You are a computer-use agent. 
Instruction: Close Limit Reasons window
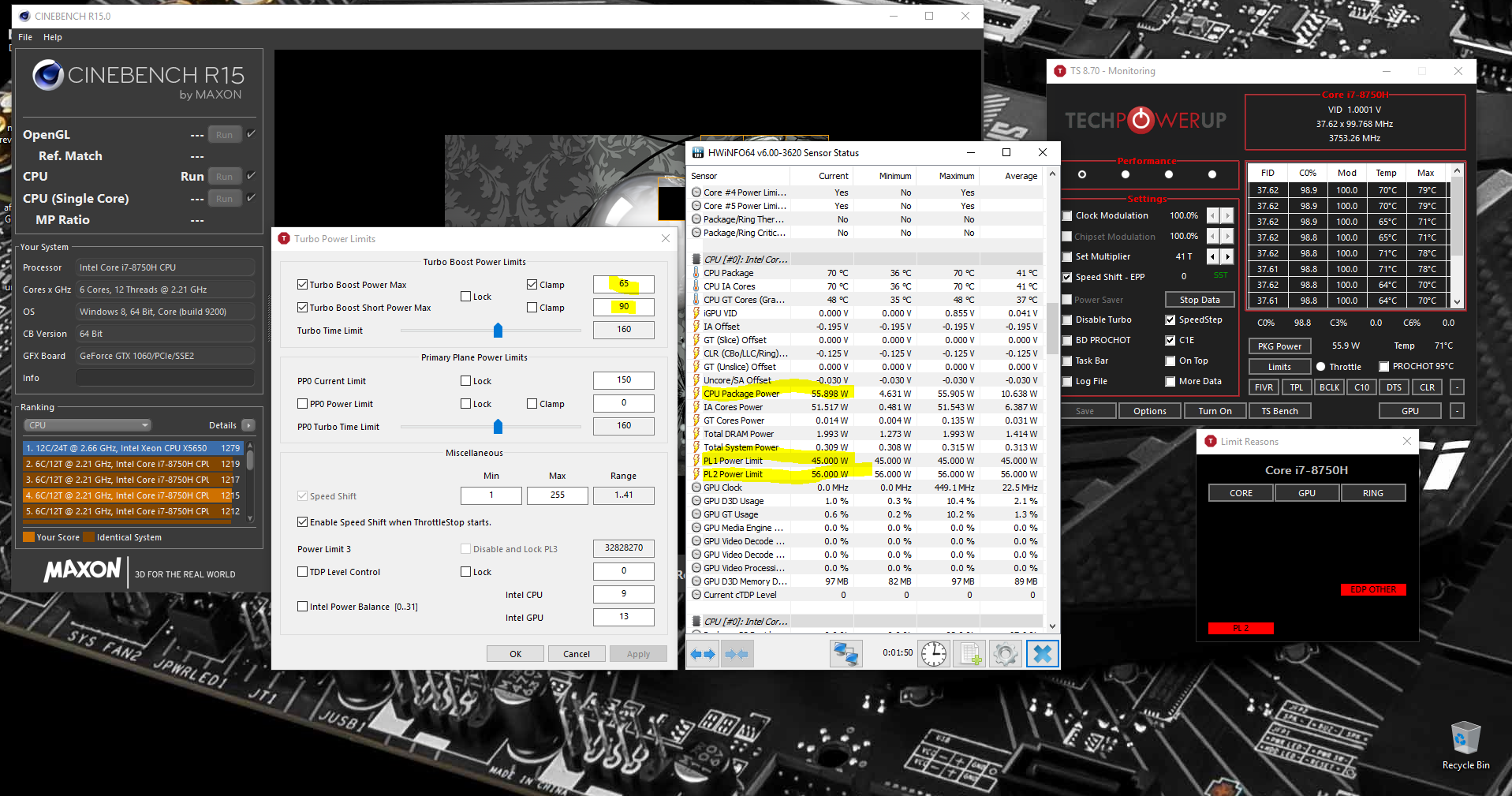(1407, 441)
